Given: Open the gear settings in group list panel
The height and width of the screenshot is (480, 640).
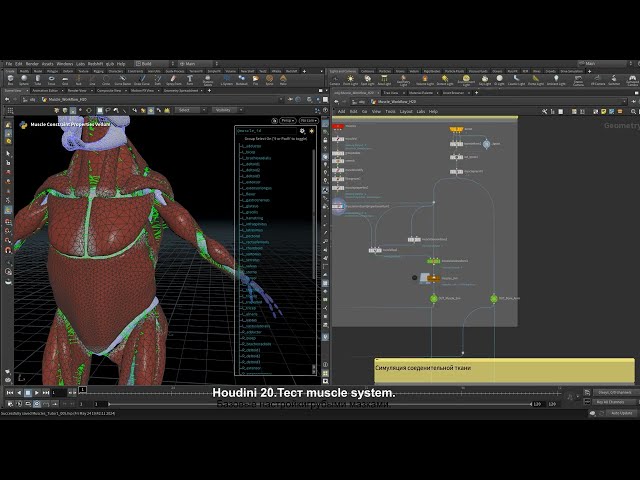Looking at the screenshot, I should [302, 131].
